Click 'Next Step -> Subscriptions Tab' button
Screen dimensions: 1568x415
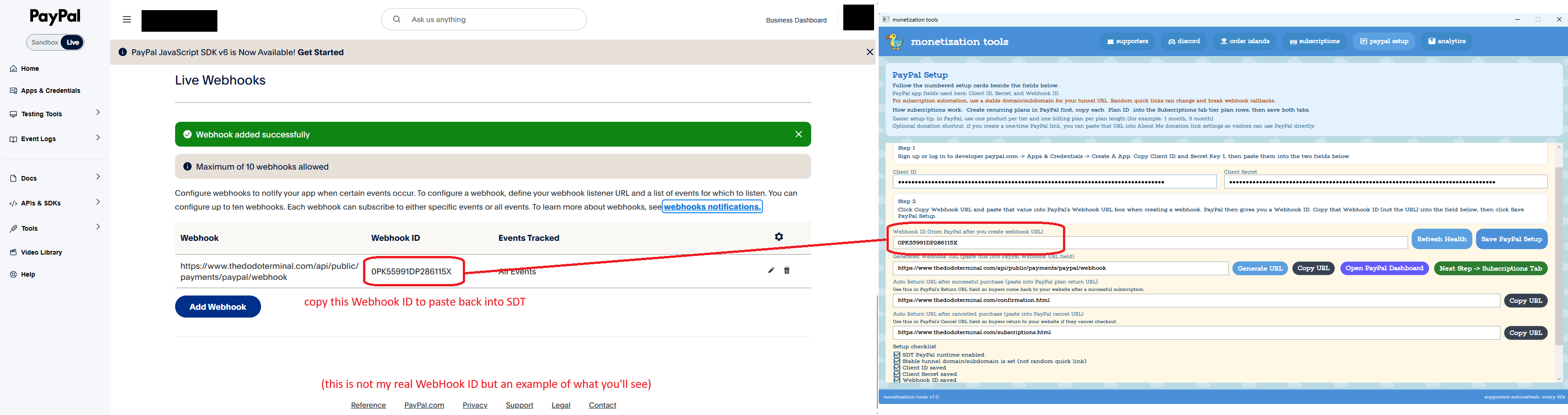(x=1491, y=268)
